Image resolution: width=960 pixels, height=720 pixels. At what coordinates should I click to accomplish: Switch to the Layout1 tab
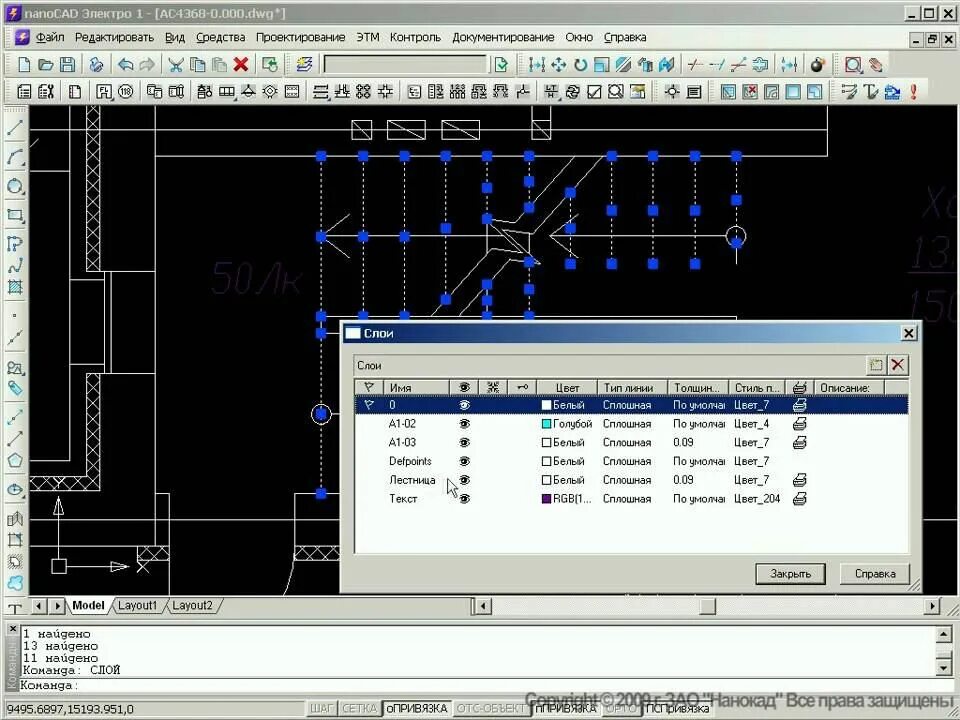point(138,606)
